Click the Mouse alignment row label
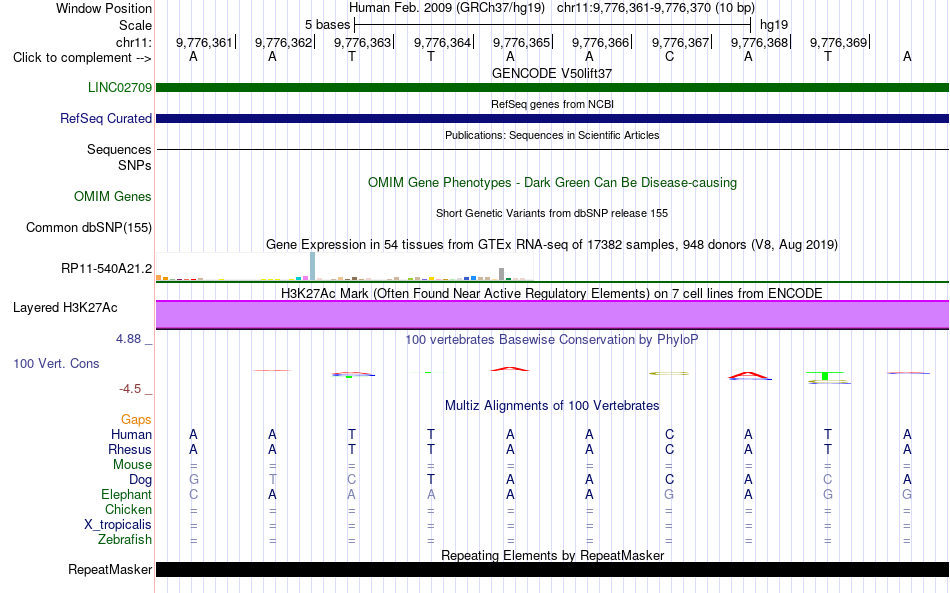Screen dimensions: 950x593 133,465
